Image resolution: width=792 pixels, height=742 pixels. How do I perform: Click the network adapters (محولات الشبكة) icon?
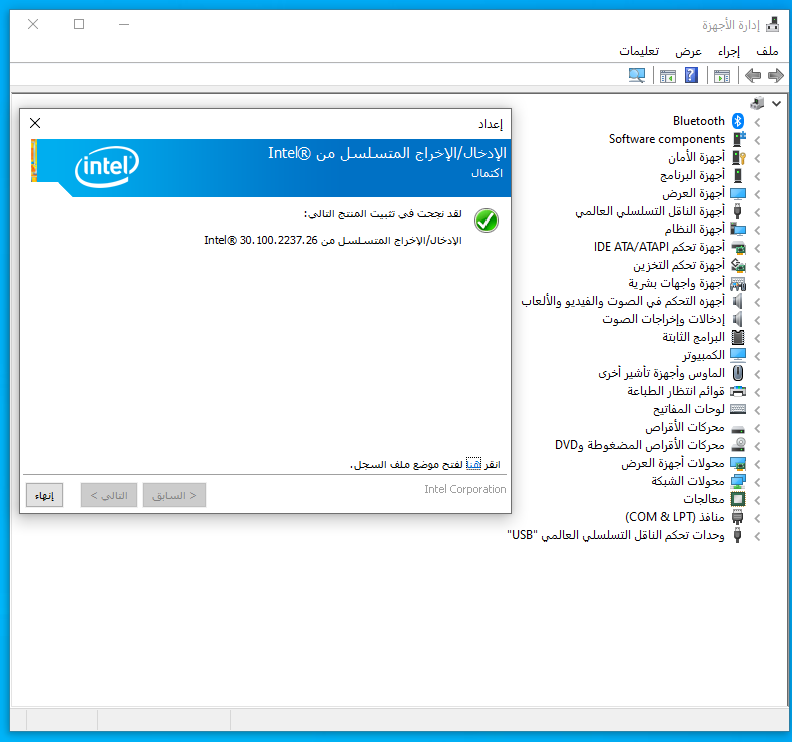[x=738, y=481]
